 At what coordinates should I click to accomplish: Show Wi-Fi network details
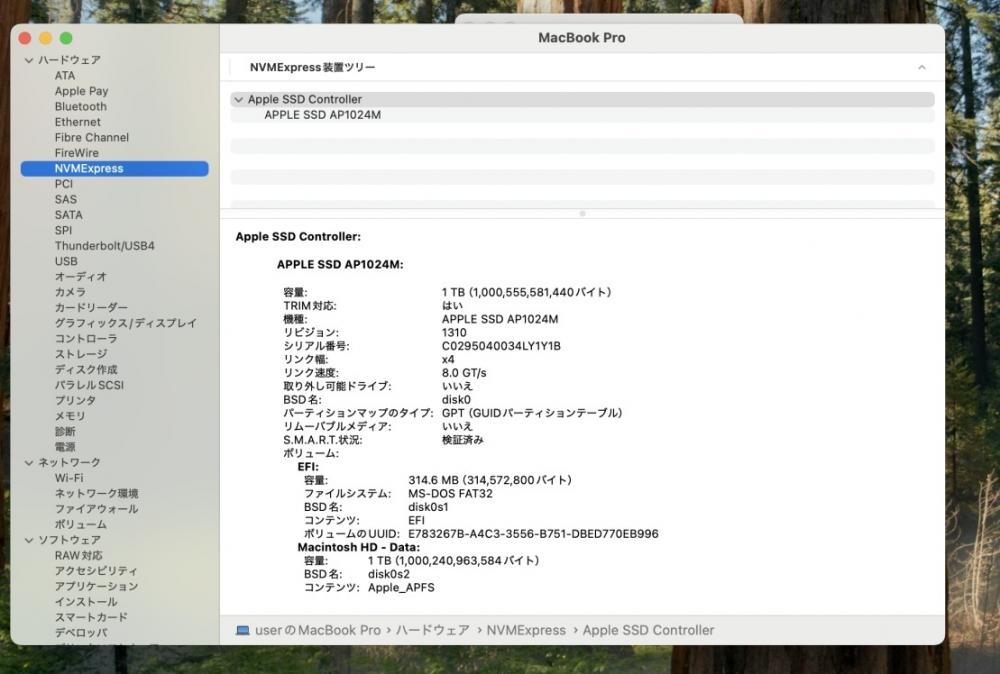point(69,478)
